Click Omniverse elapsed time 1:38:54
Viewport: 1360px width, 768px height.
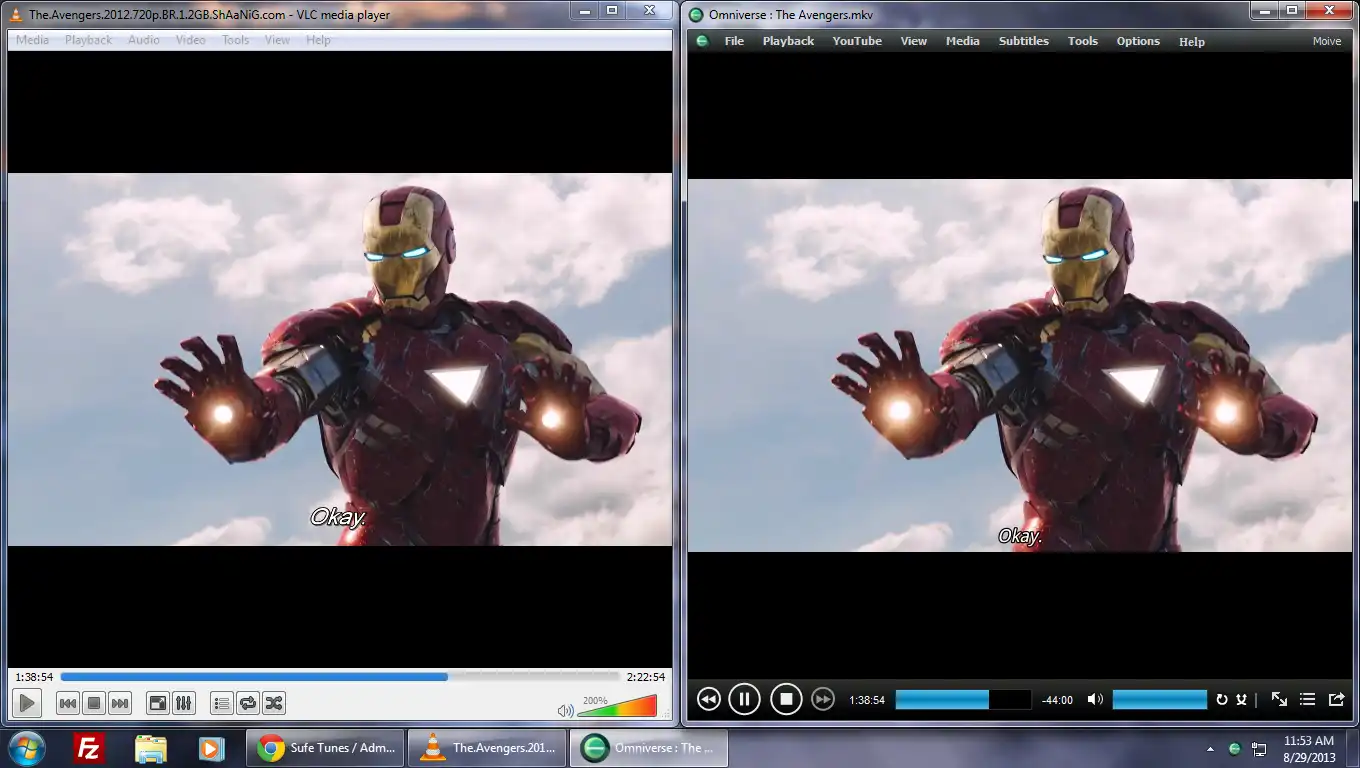click(867, 700)
